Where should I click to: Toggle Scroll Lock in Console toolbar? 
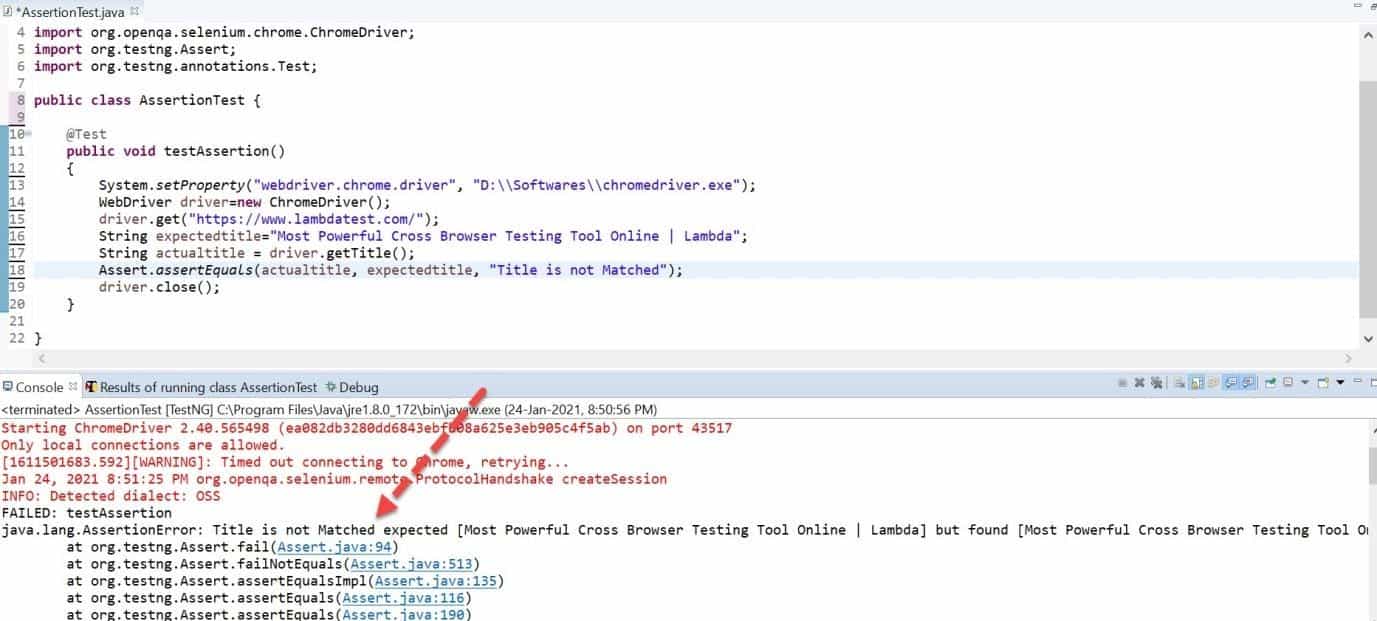1198,383
